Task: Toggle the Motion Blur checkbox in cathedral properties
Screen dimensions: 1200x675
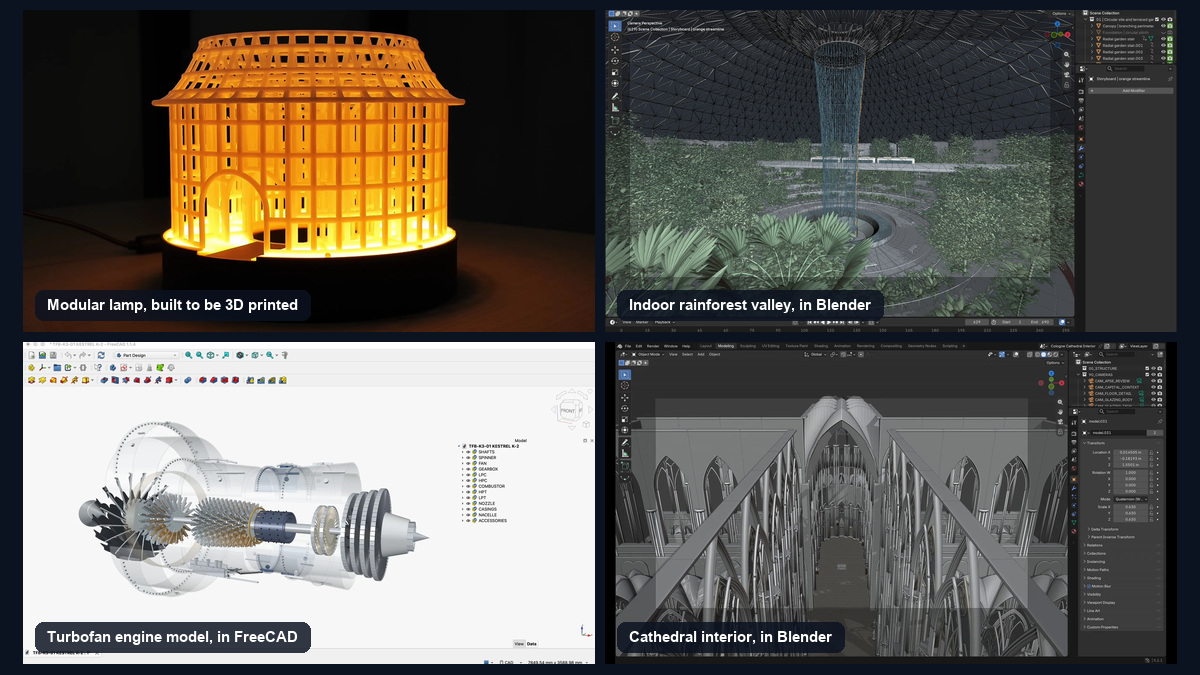Action: point(1089,586)
